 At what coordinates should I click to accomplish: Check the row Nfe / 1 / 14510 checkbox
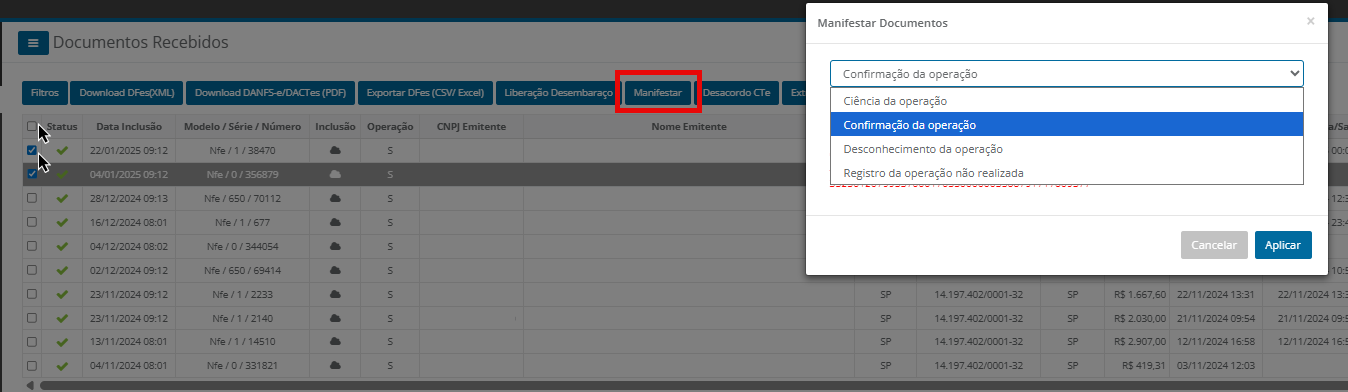(32, 343)
